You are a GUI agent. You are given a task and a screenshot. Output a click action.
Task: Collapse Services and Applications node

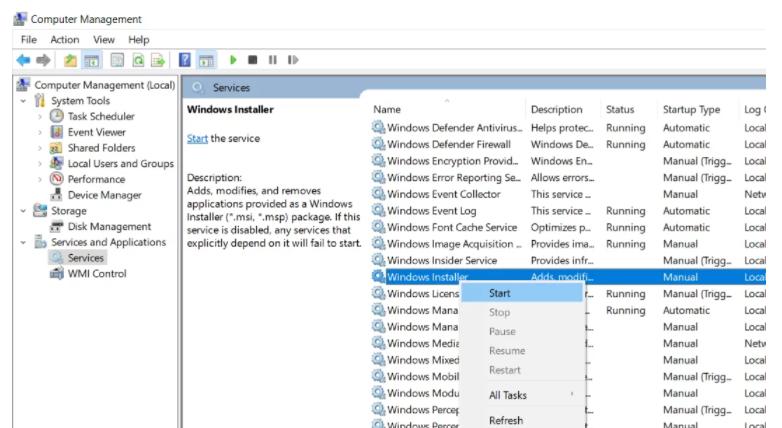tap(23, 242)
